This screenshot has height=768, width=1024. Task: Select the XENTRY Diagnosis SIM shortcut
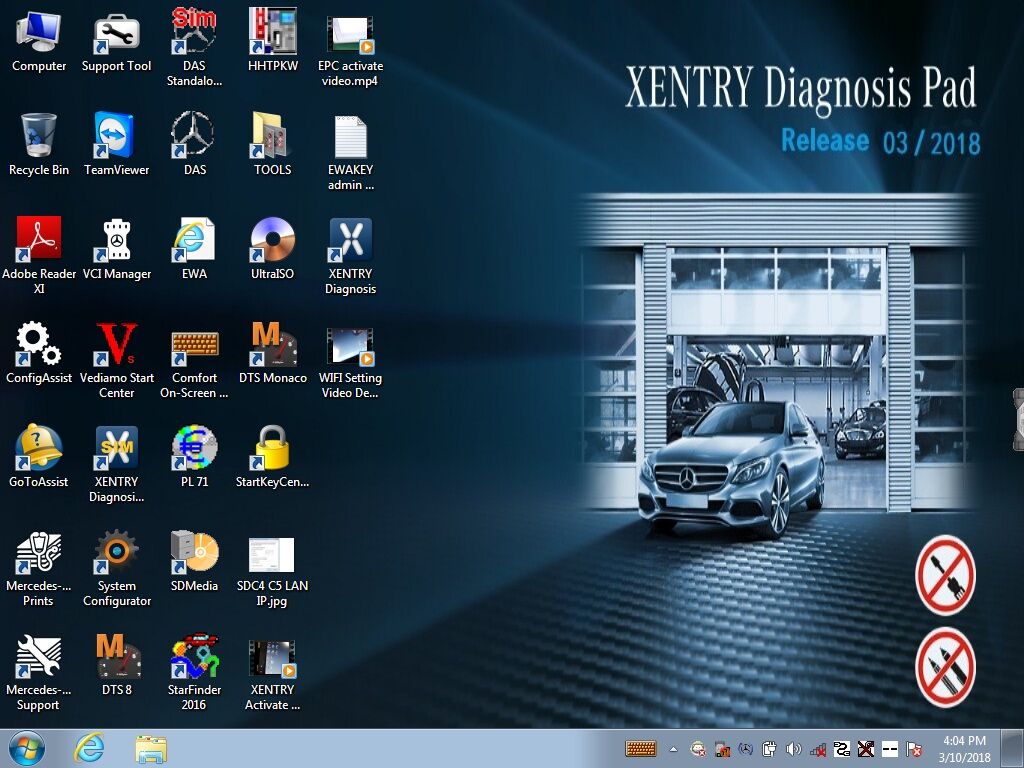pyautogui.click(x=116, y=463)
